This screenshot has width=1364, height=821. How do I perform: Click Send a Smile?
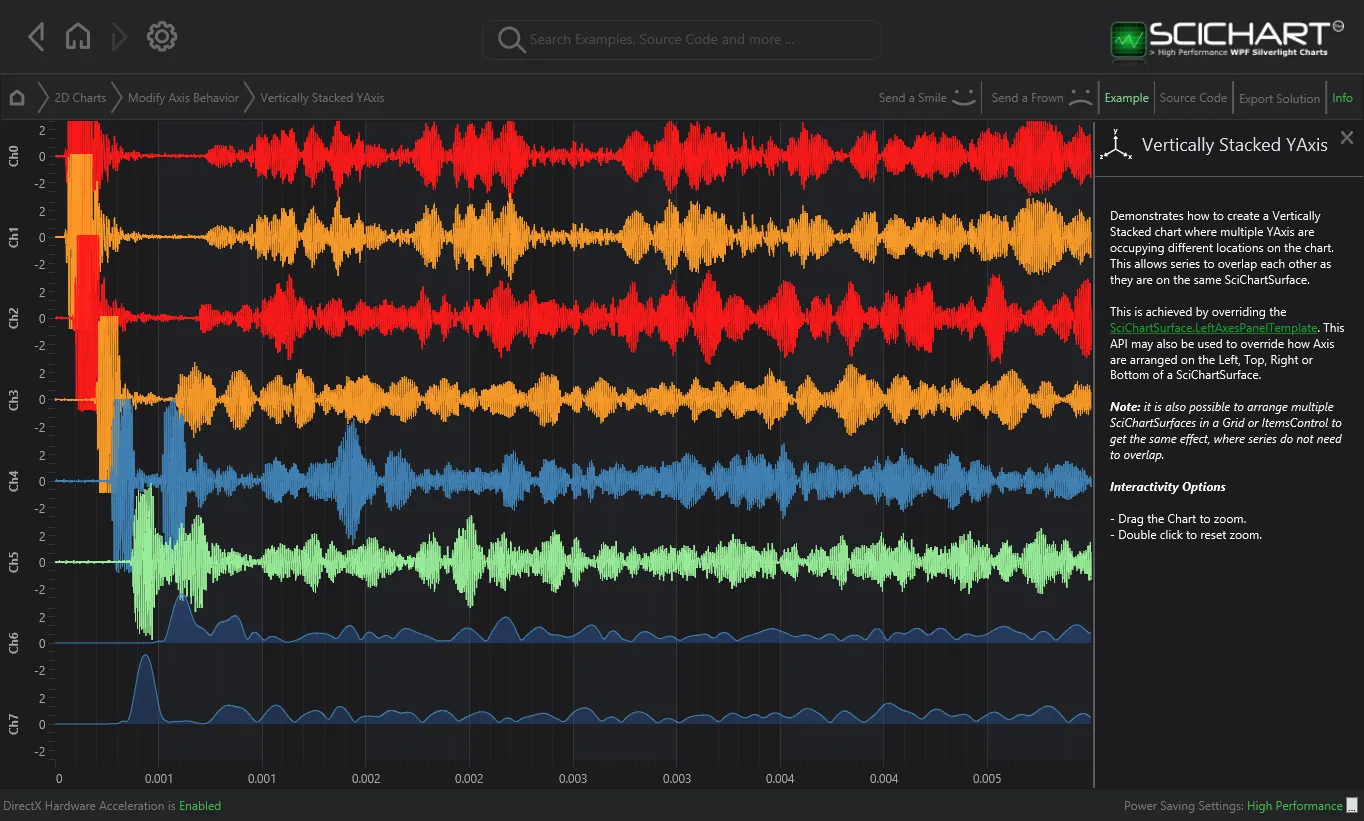tap(926, 98)
